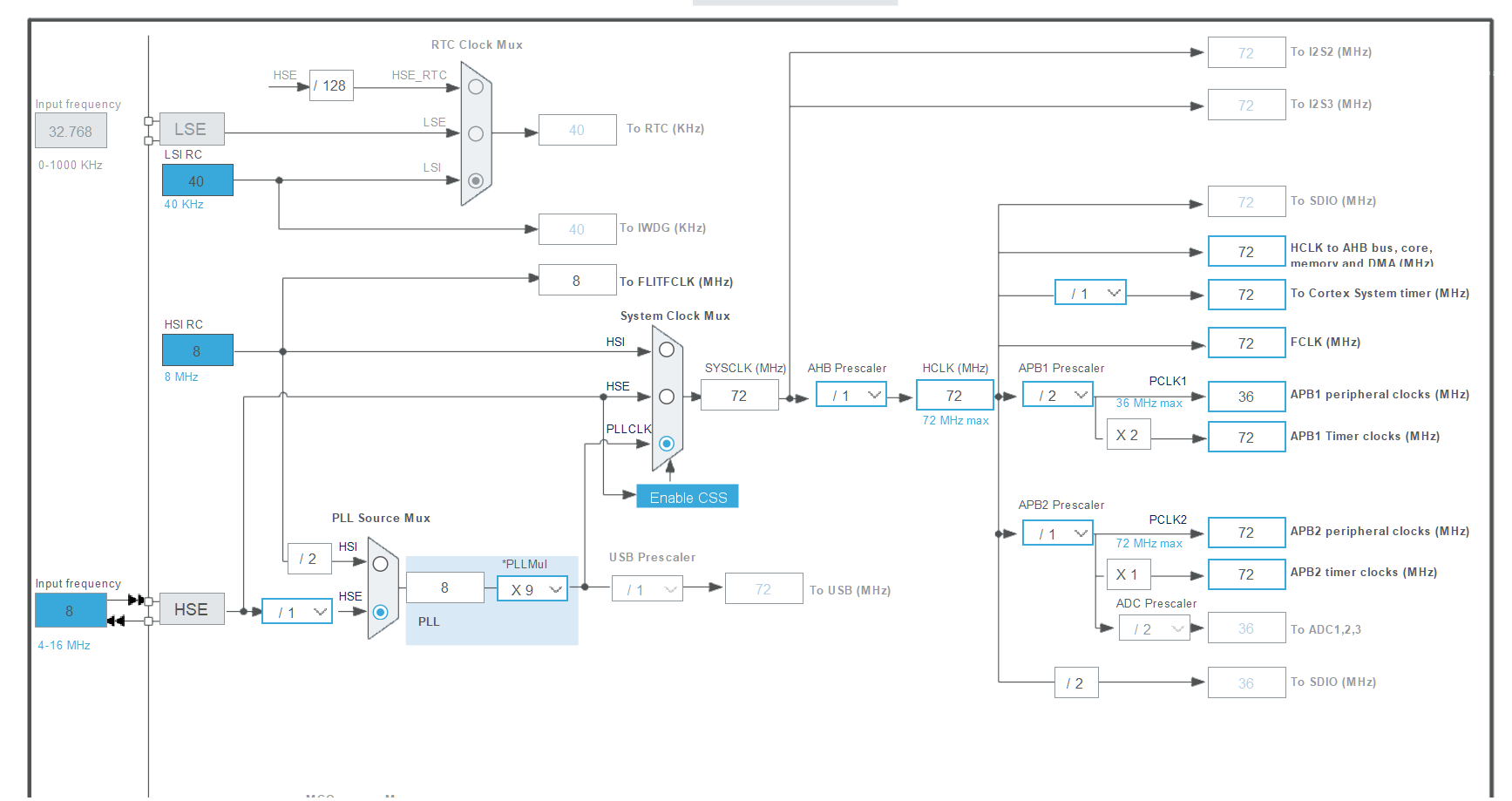Select HSE radio in PLL Source Mux

click(380, 612)
